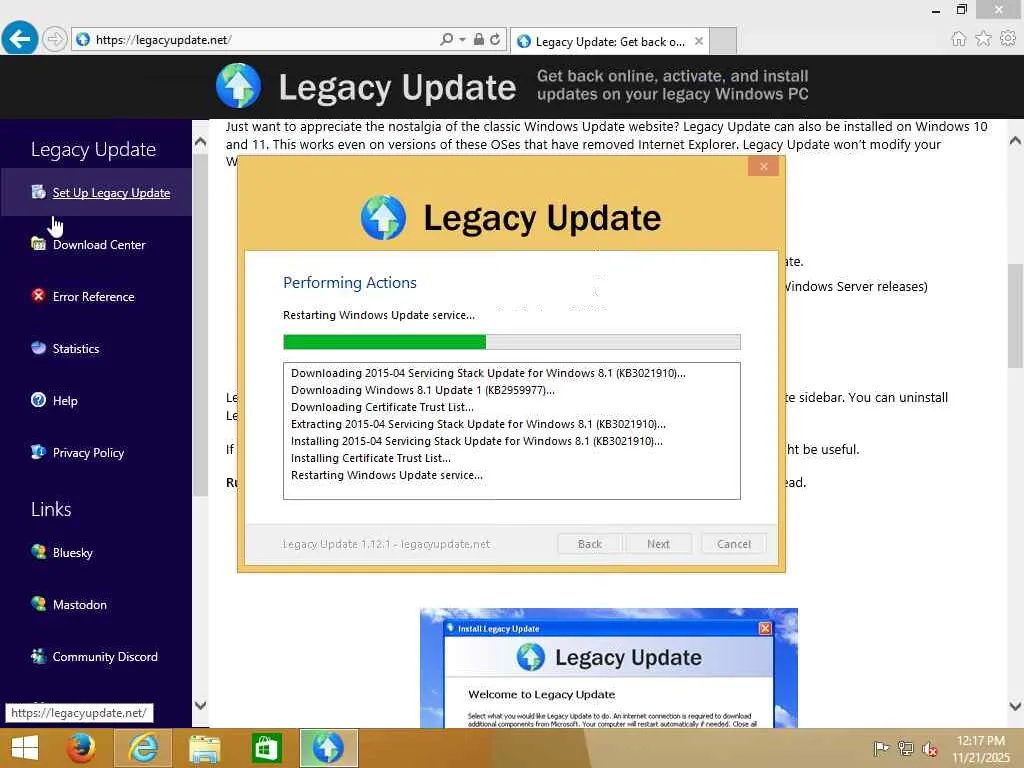Select the Legacy Update browser tab

(609, 41)
